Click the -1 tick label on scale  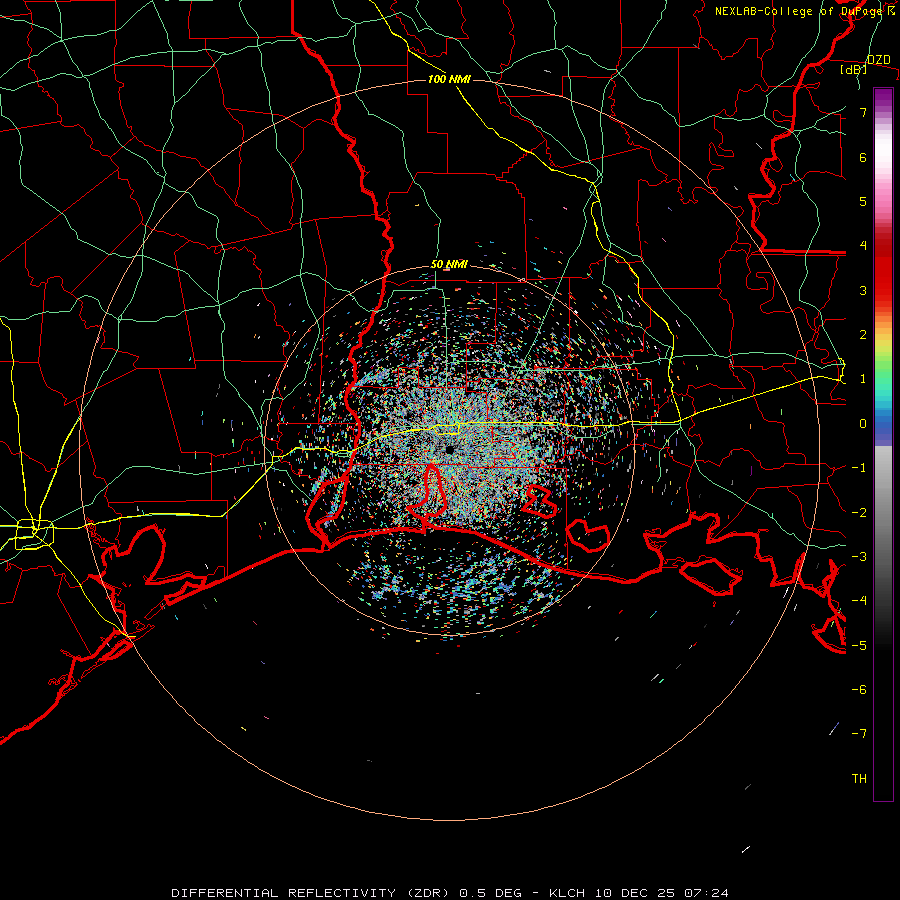click(x=859, y=468)
